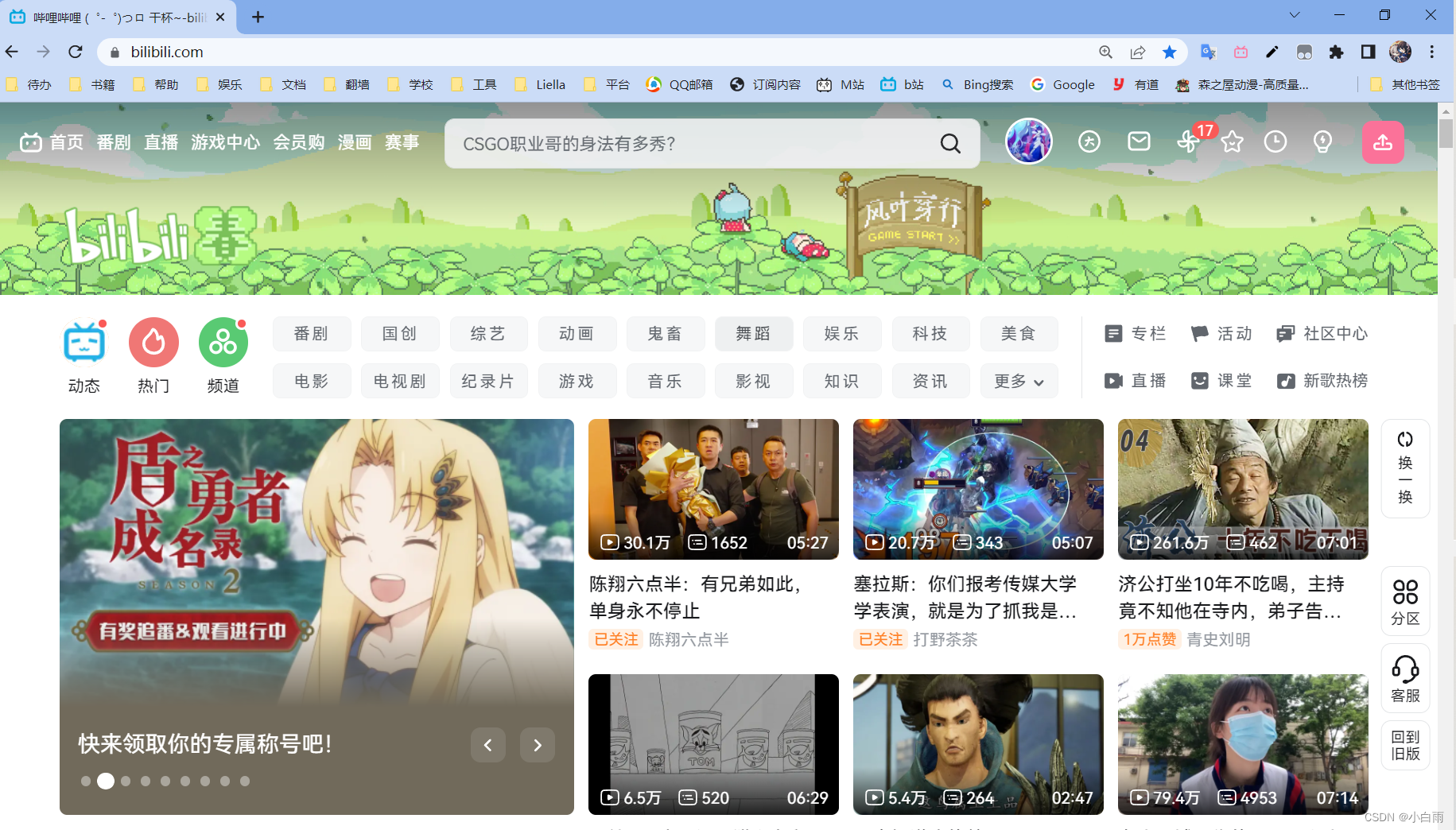Viewport: 1456px width, 830px height.
Task: Go to next carousel slide
Action: coord(538,745)
